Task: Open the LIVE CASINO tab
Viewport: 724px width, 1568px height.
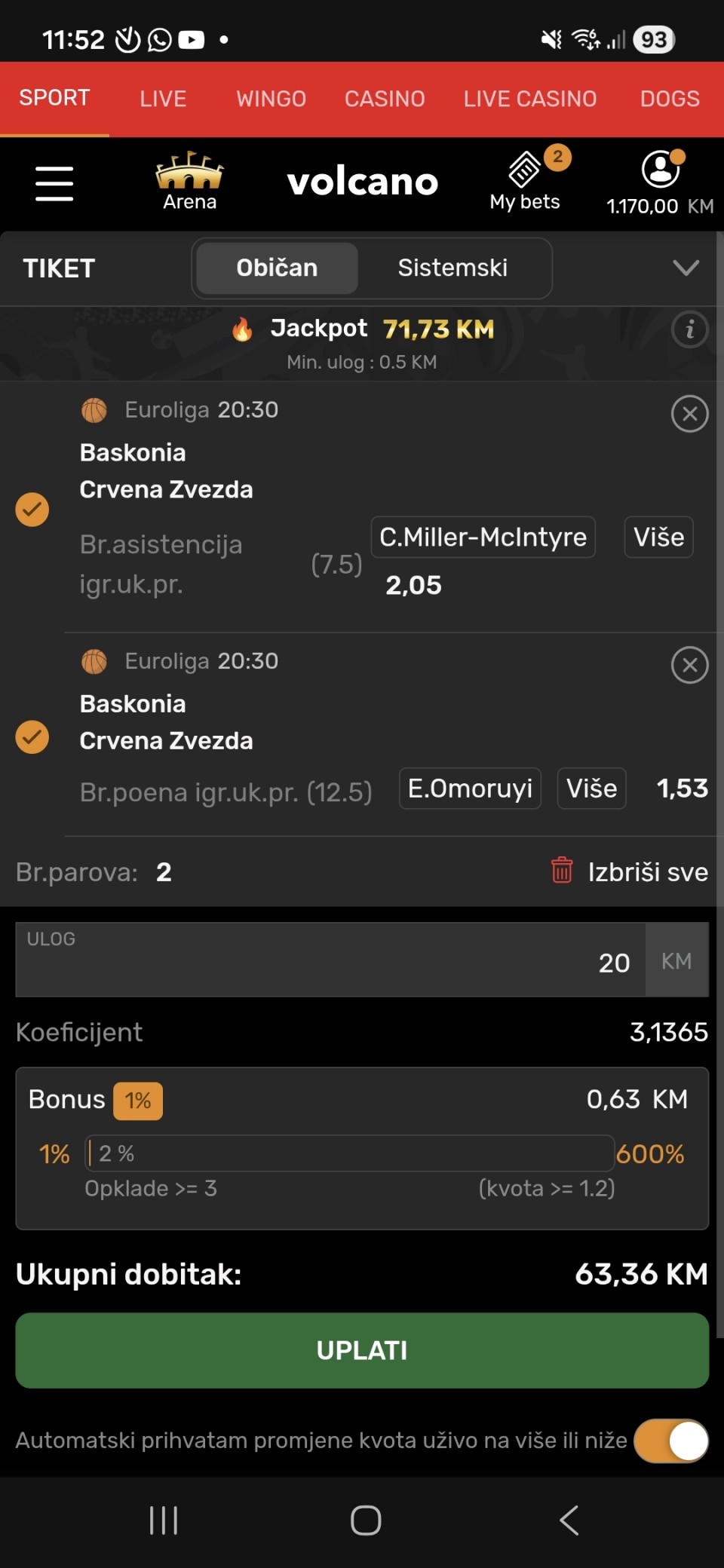Action: 529,99
